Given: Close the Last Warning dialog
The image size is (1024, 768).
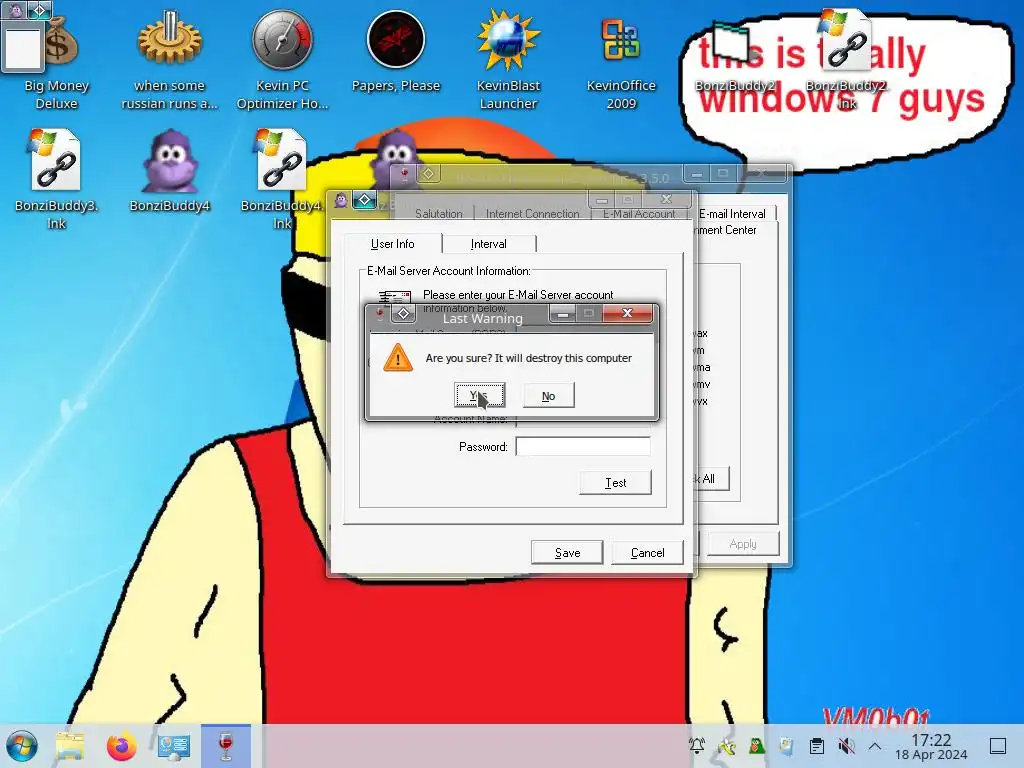Looking at the screenshot, I should click(x=627, y=313).
